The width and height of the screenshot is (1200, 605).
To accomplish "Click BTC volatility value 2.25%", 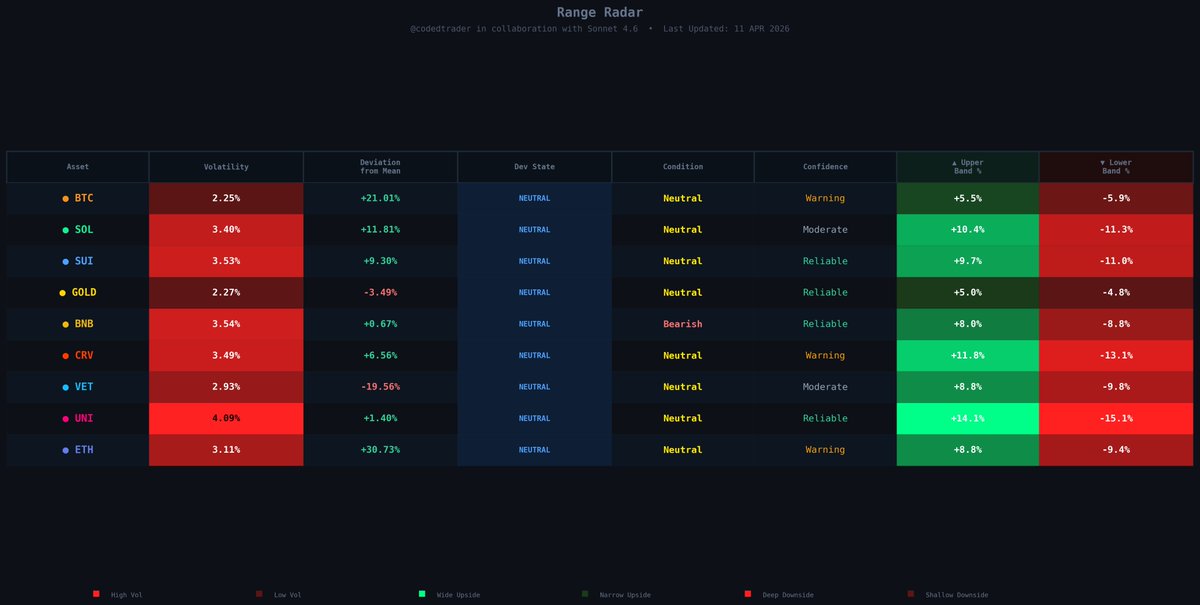I will [226, 199].
